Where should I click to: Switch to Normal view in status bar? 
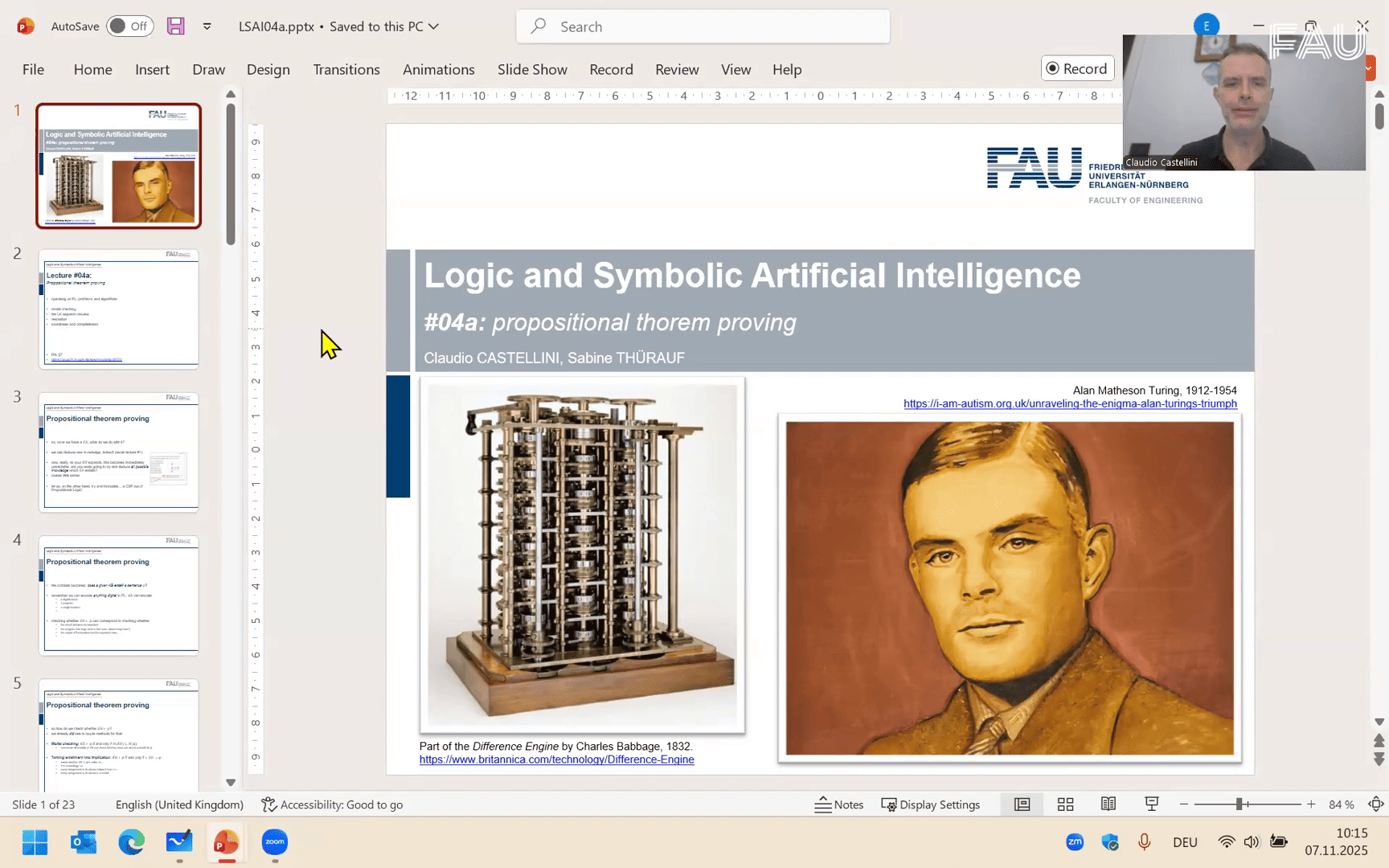(x=1022, y=804)
